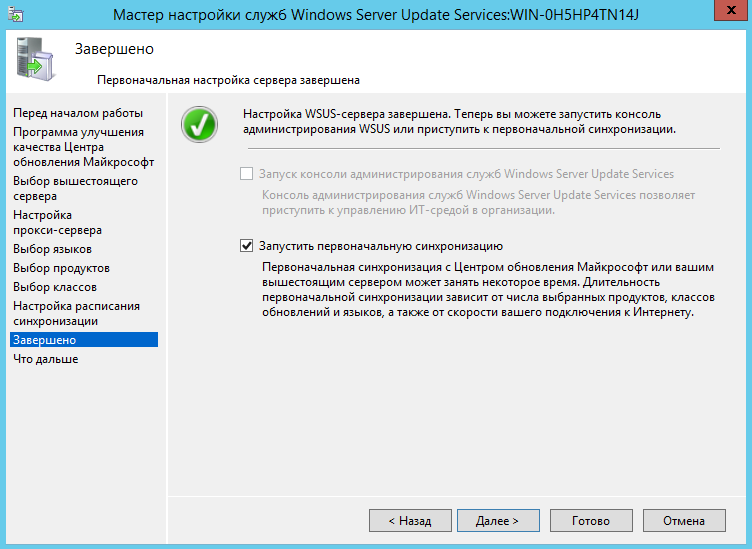
Task: Click the Завершено page heading
Action: 115,49
